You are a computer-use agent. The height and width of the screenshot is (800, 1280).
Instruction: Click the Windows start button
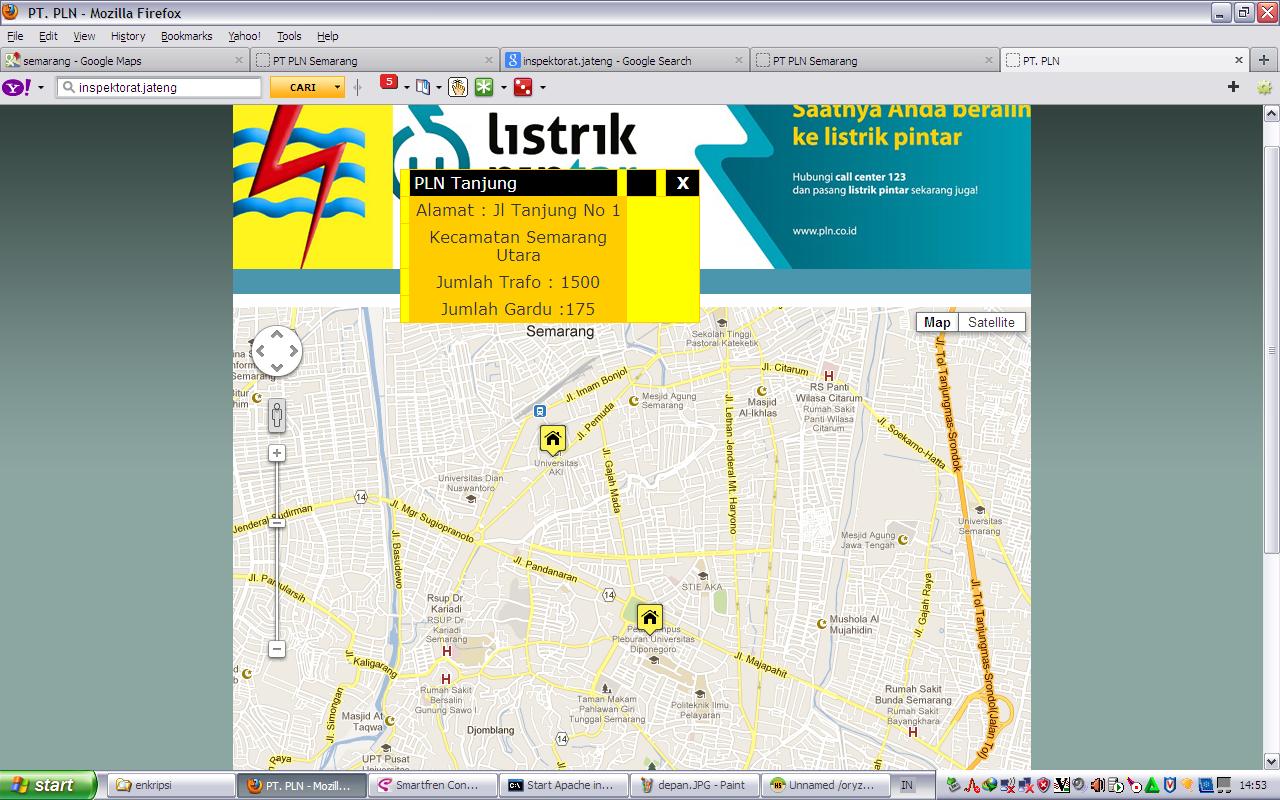click(48, 785)
